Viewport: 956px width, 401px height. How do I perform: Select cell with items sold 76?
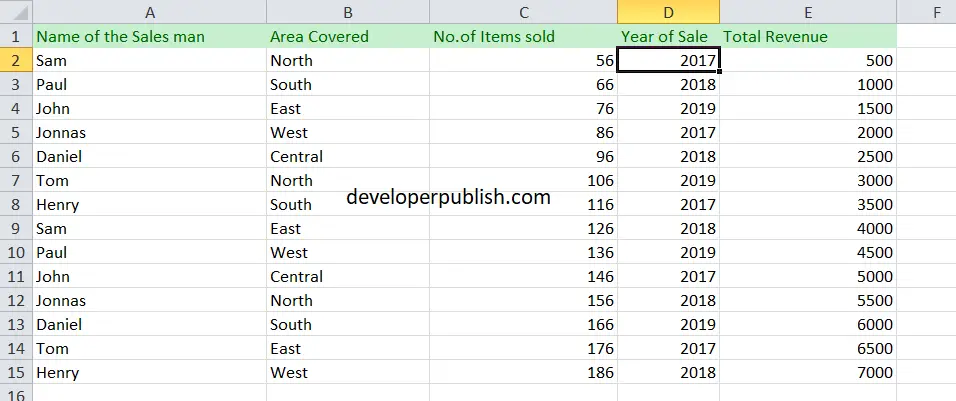(x=523, y=108)
